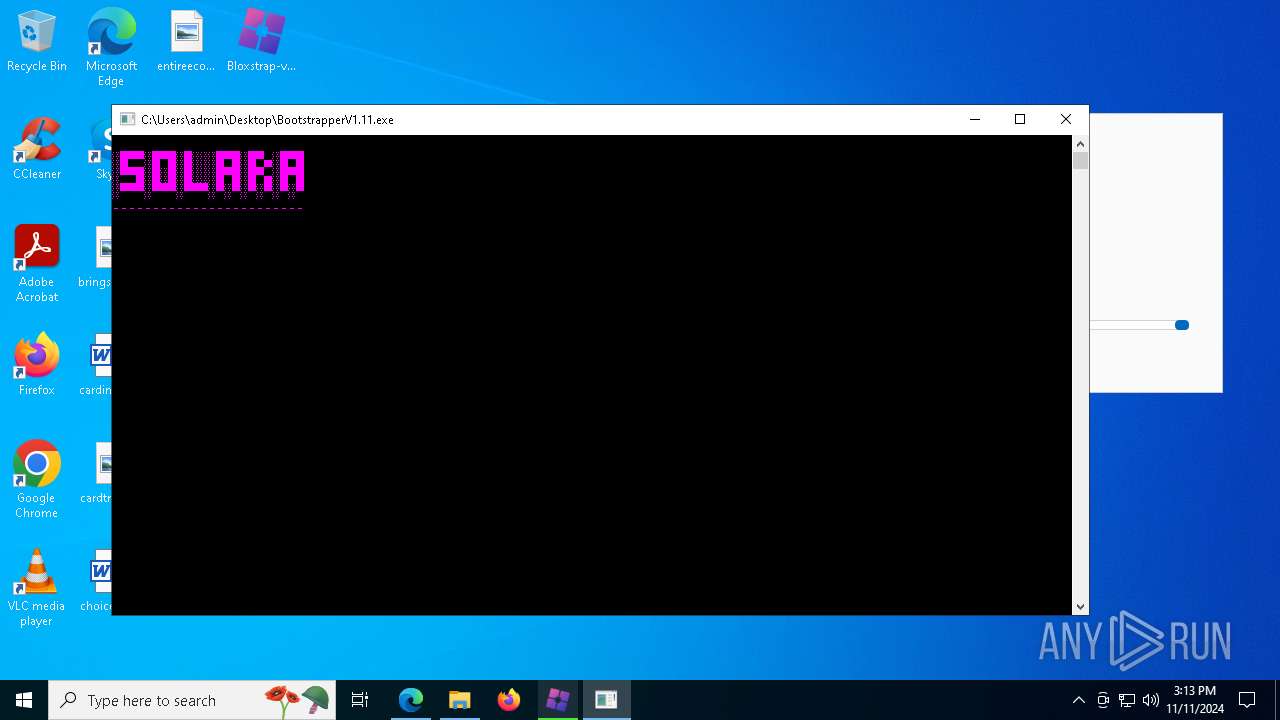Open Google Chrome desktop shortcut

tap(37, 480)
